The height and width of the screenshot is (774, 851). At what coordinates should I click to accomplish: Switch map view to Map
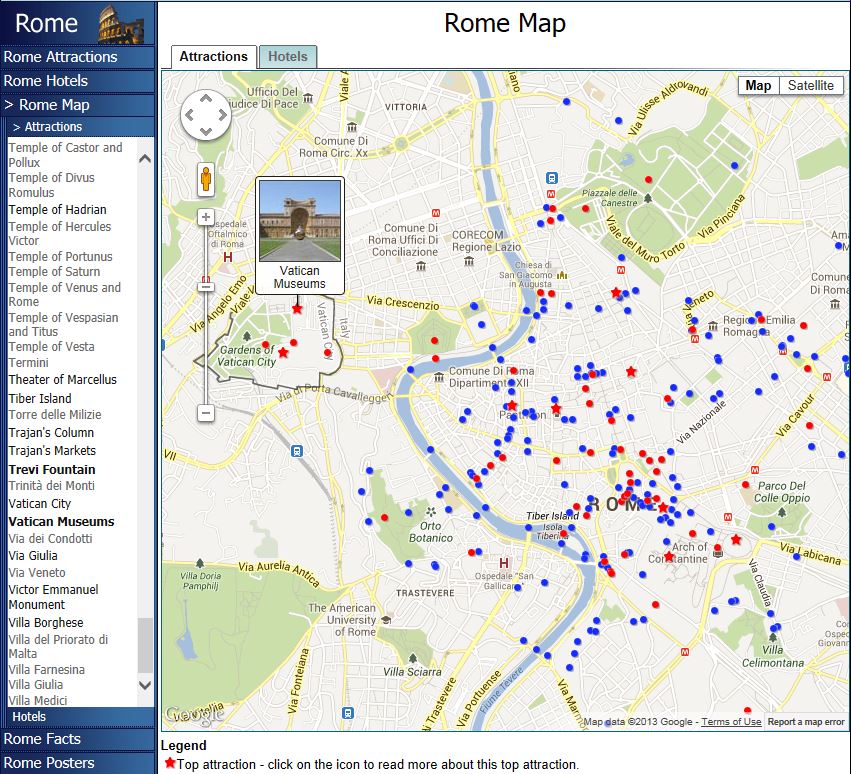(758, 86)
